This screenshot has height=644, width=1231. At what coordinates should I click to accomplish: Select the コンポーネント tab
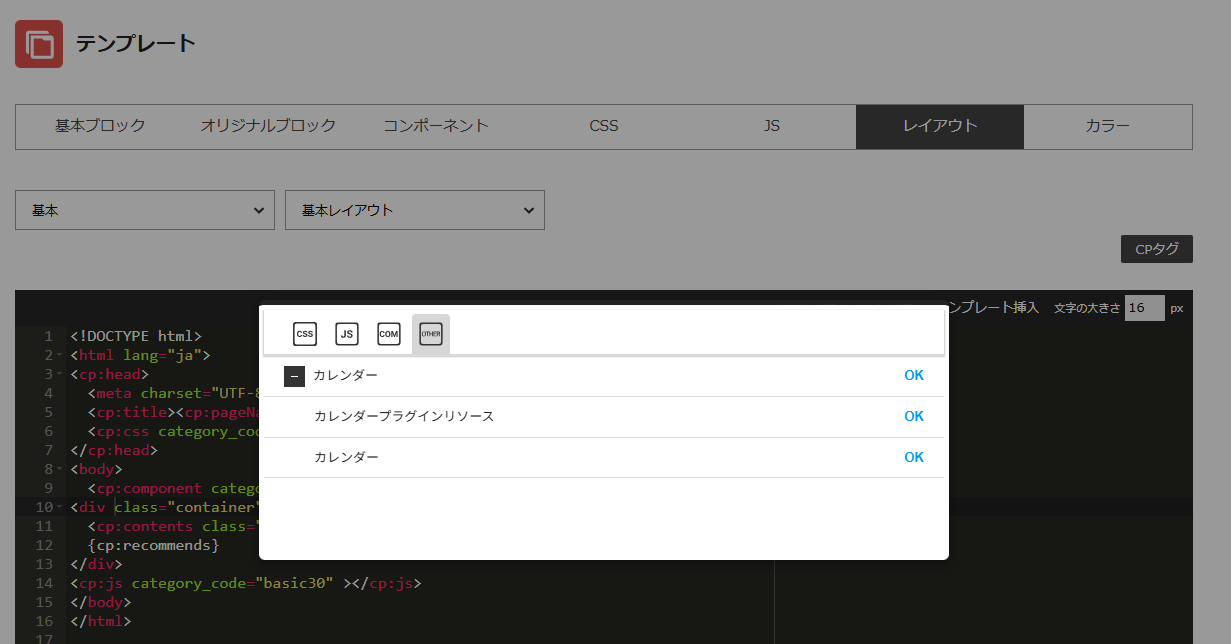click(x=436, y=126)
